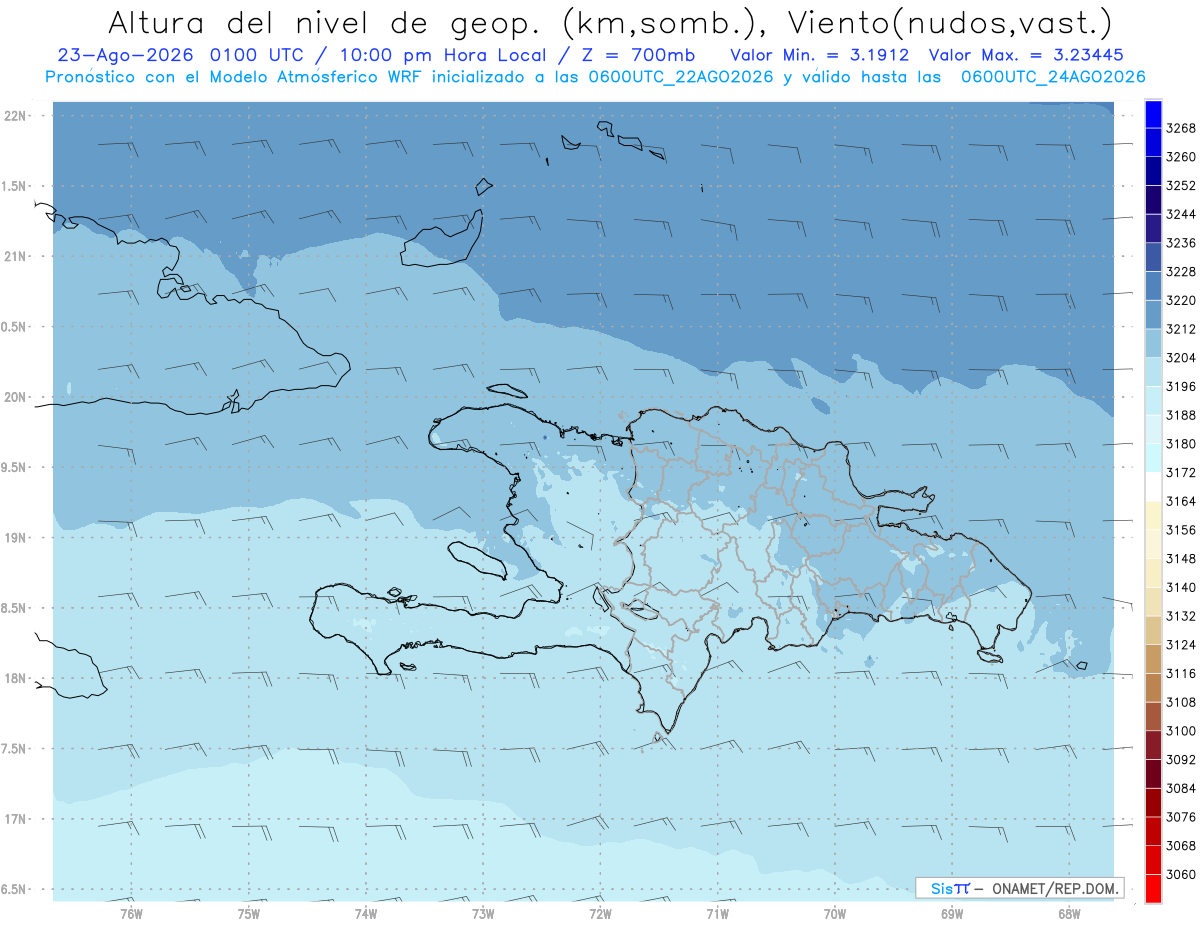The width and height of the screenshot is (1200, 927).
Task: Click the '17N' latitude label
Action: pos(15,819)
